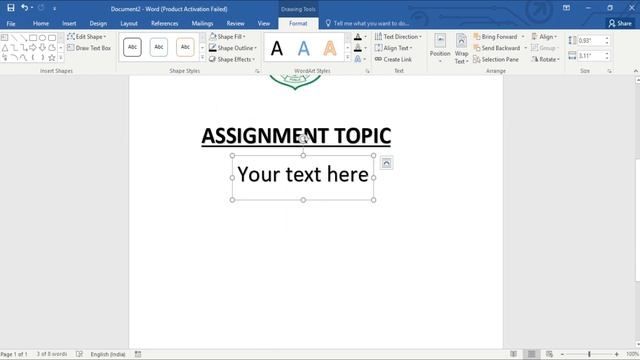The width and height of the screenshot is (640, 360).
Task: Click the rotation handle above the text box
Action: coord(303,139)
